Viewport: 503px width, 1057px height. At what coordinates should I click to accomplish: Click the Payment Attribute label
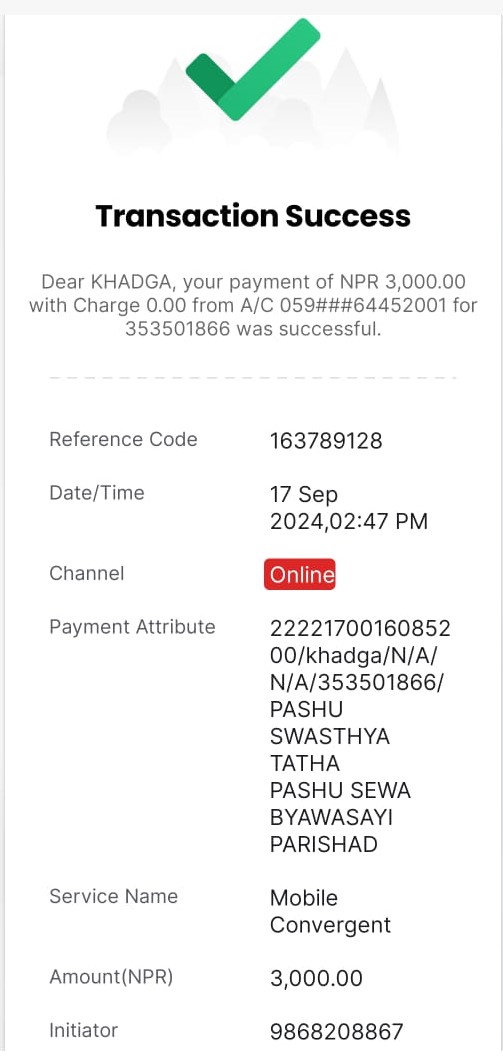click(x=133, y=627)
